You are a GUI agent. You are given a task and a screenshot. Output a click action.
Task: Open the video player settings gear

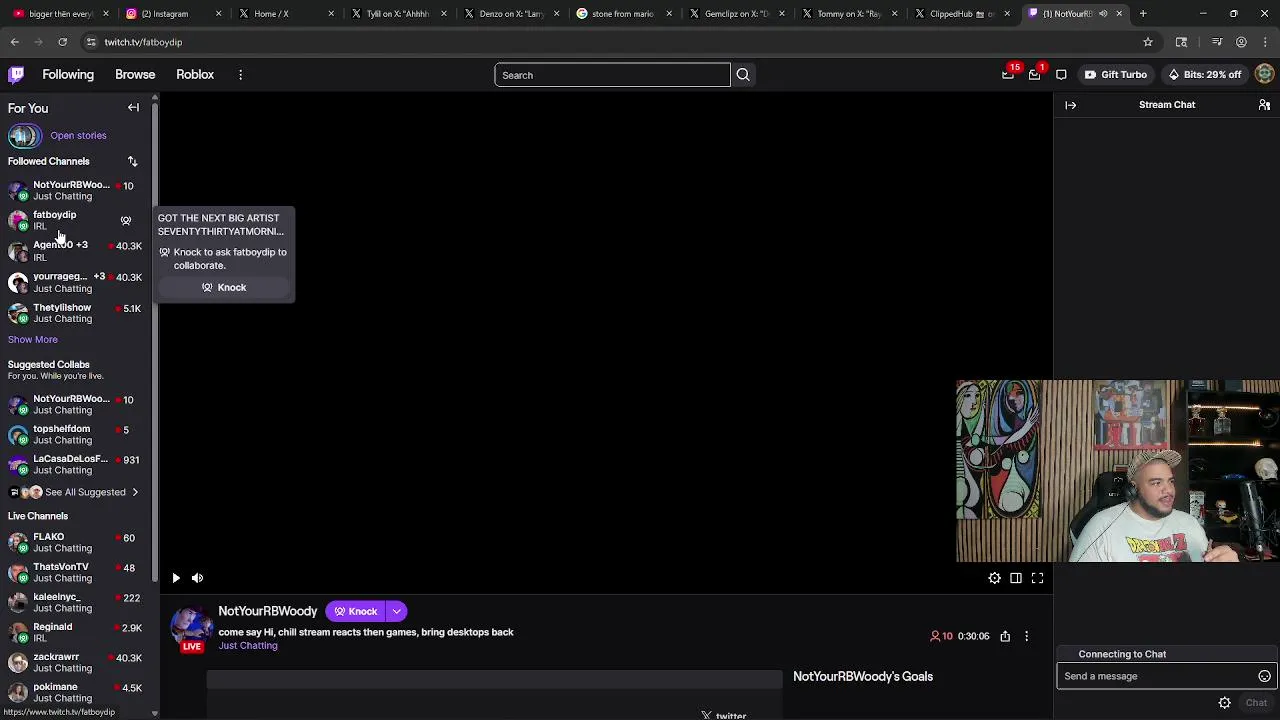tap(994, 578)
